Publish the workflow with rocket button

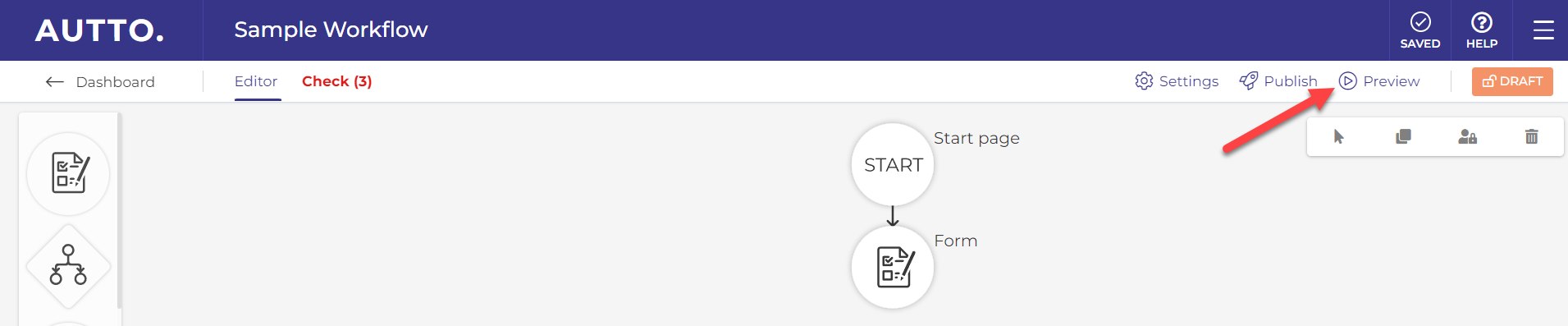click(1278, 81)
